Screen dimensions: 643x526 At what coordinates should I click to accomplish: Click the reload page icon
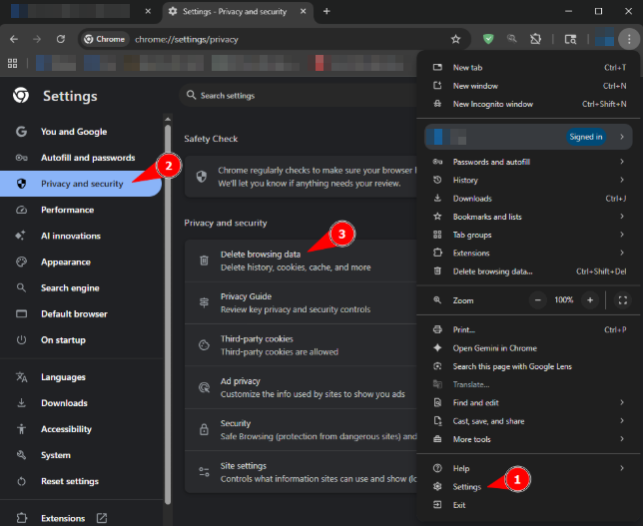pyautogui.click(x=61, y=39)
